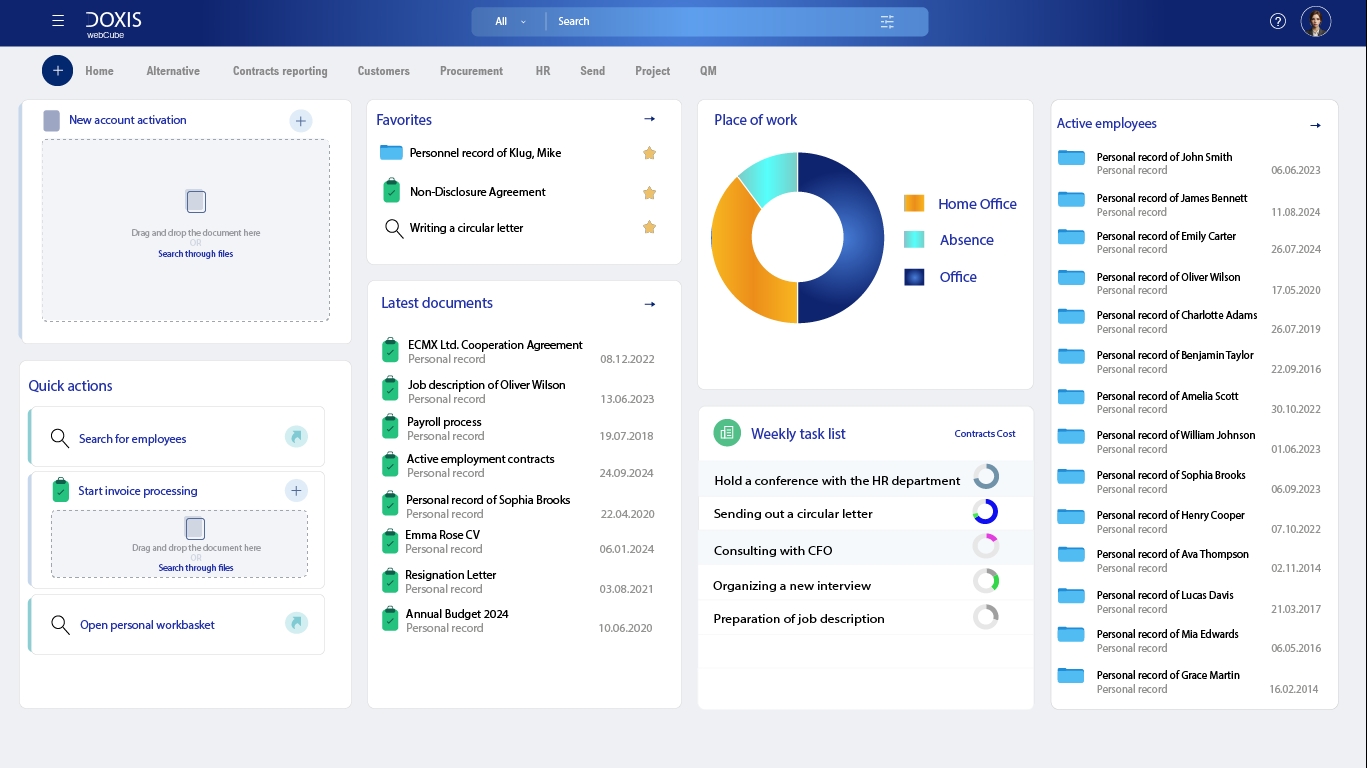Click the help question mark icon

pyautogui.click(x=1278, y=20)
